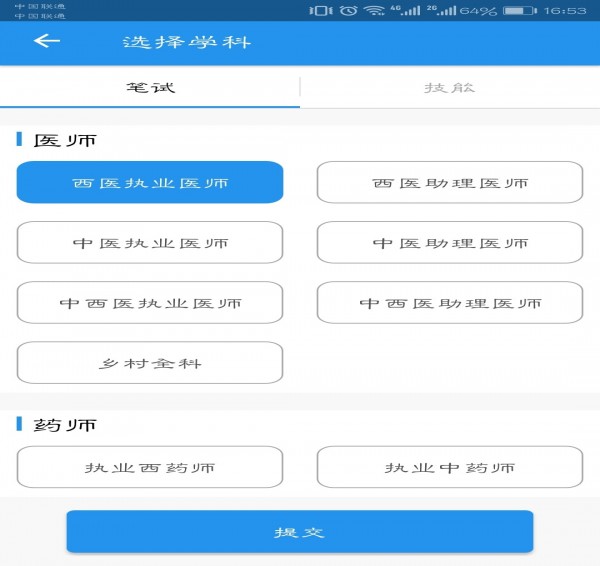This screenshot has width=600, height=566.
Task: Select 中医执业医师 option
Action: coord(150,242)
